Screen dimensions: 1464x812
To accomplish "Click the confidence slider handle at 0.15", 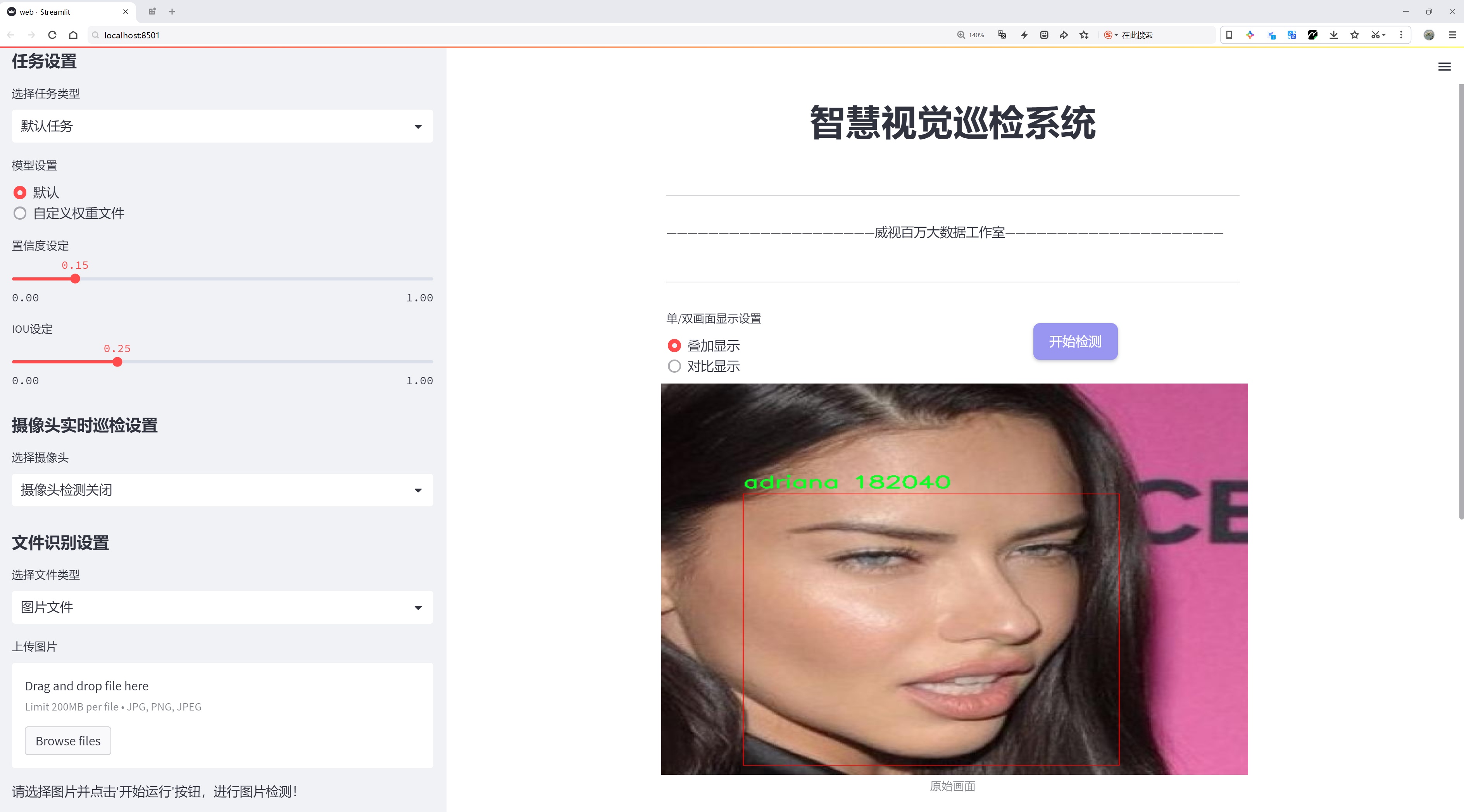I will [75, 279].
